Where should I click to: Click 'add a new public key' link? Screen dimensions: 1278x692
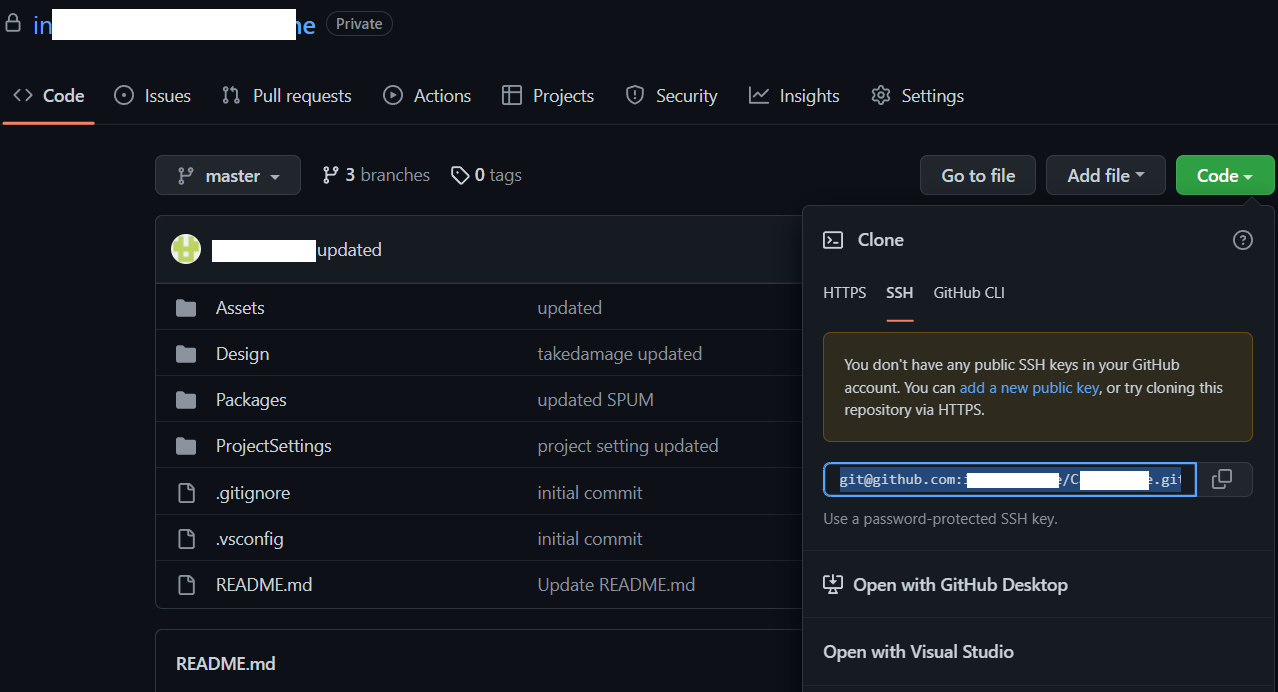click(1029, 388)
